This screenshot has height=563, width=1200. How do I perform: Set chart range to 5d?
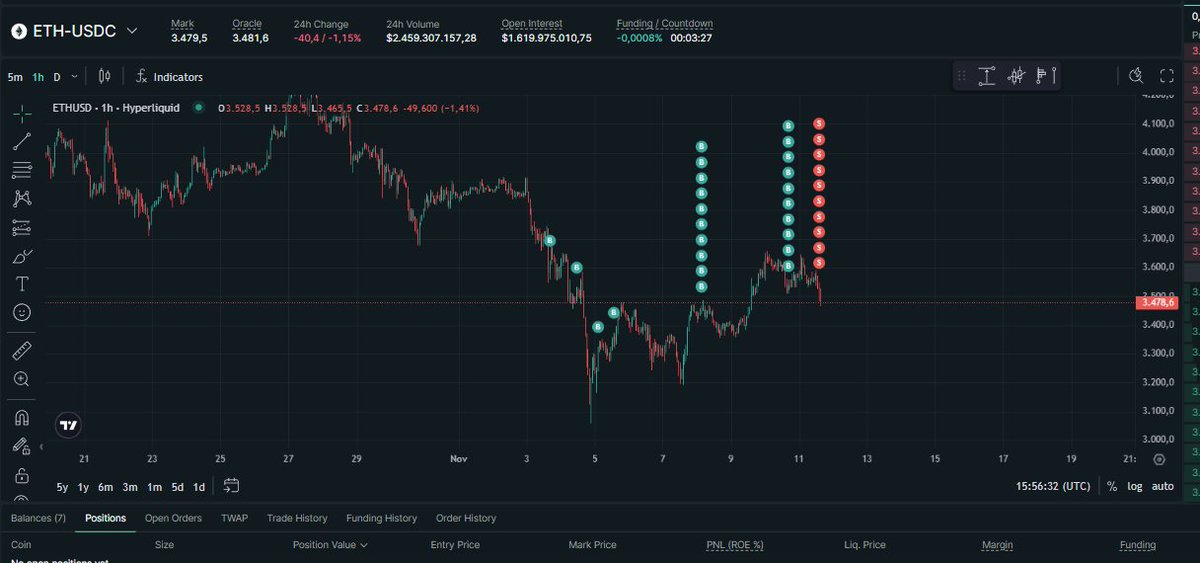coord(177,487)
